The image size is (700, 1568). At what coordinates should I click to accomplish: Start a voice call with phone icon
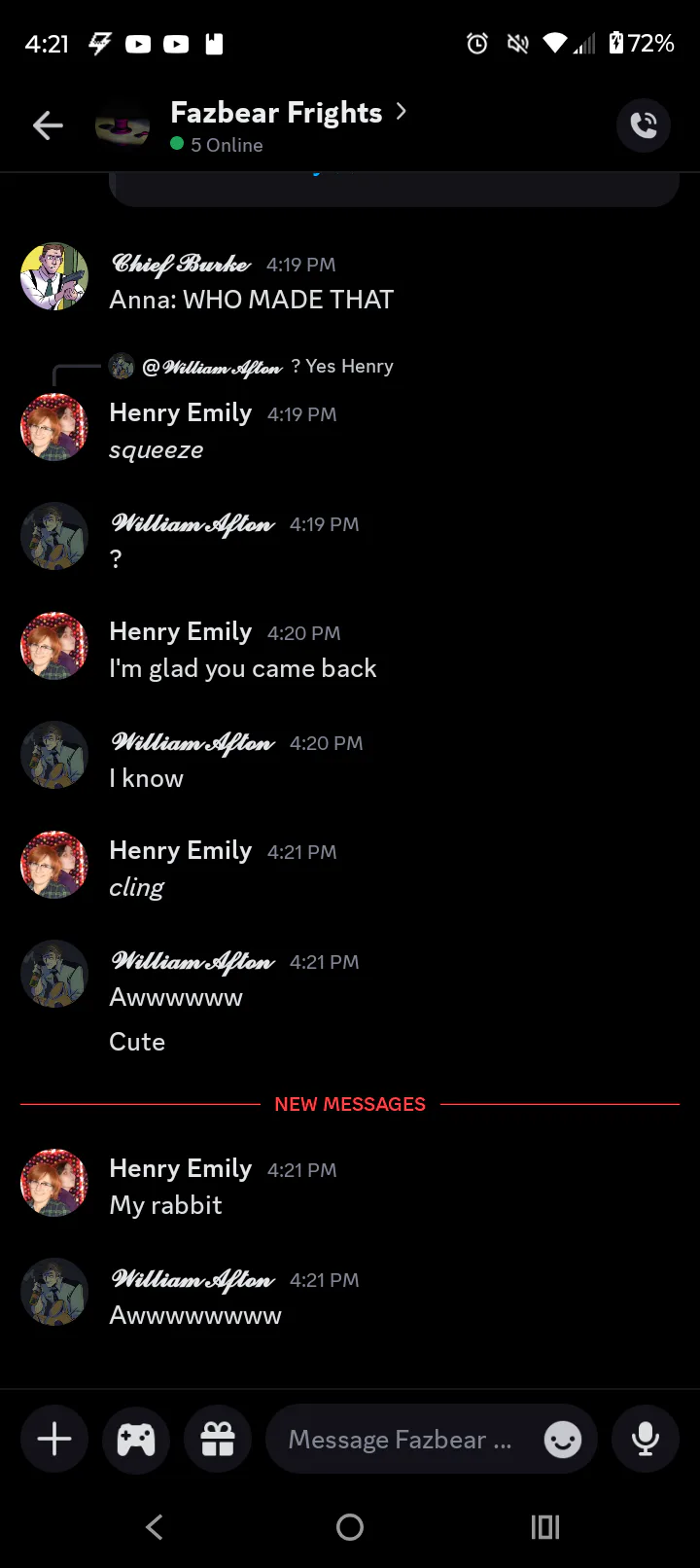pos(644,125)
